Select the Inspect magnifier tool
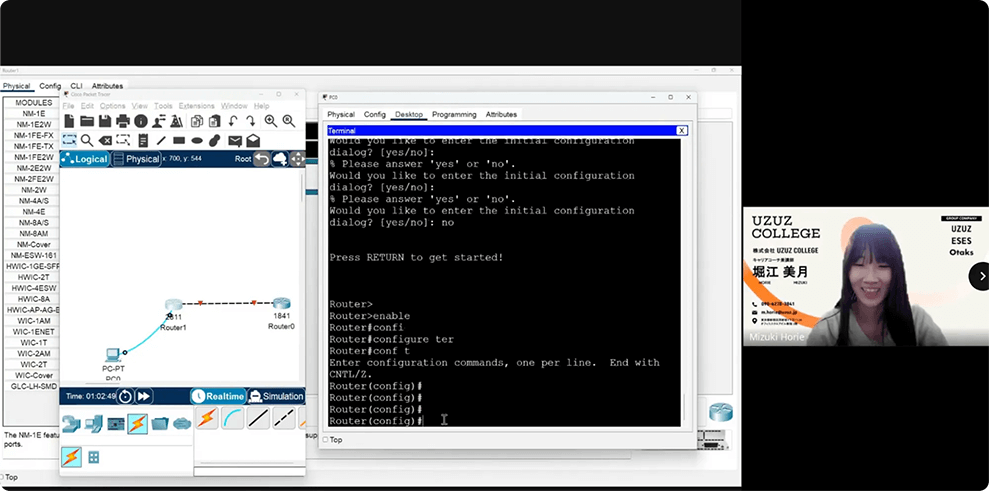The width and height of the screenshot is (989, 491). (87, 141)
